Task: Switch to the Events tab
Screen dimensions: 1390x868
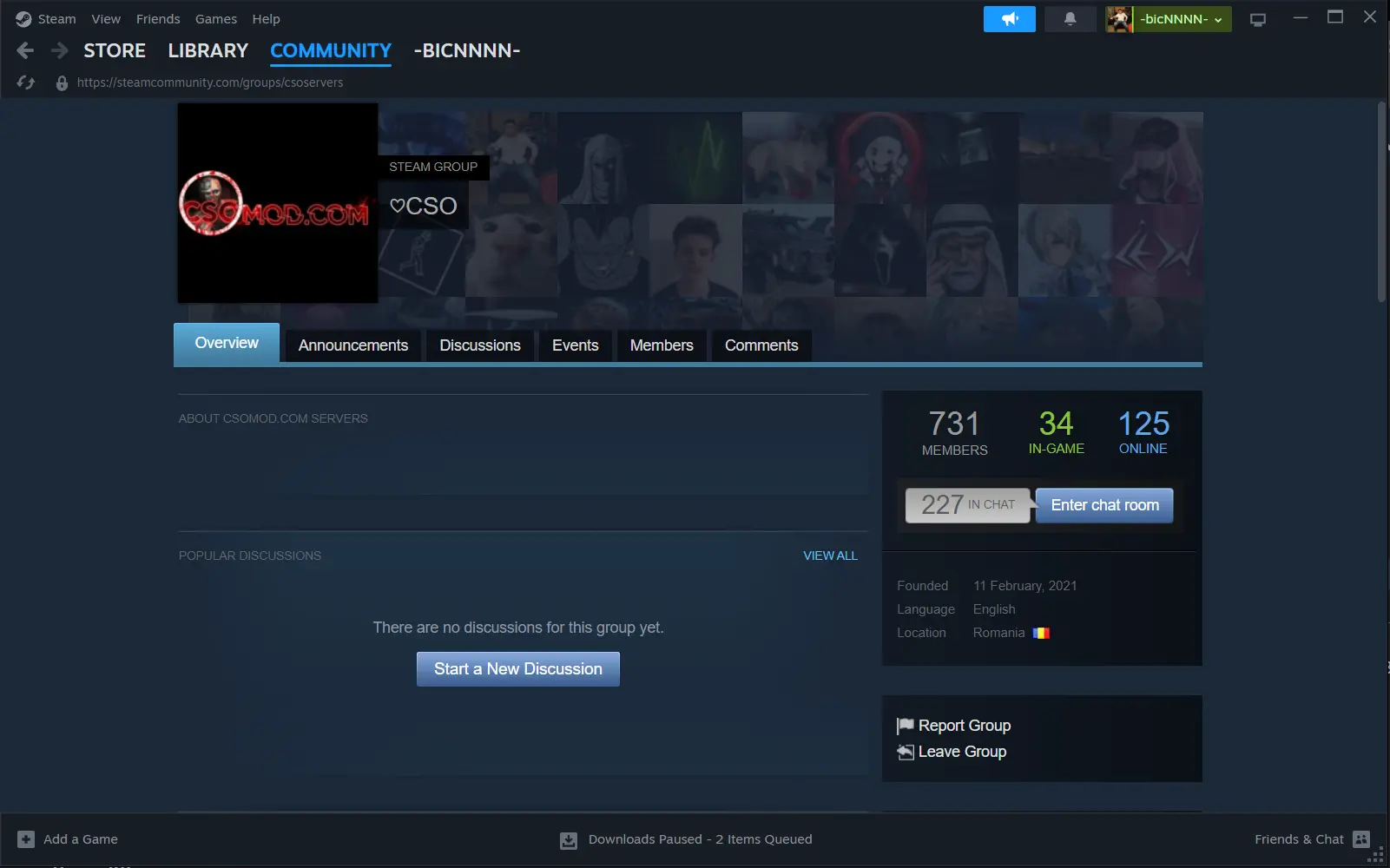Action: [576, 345]
